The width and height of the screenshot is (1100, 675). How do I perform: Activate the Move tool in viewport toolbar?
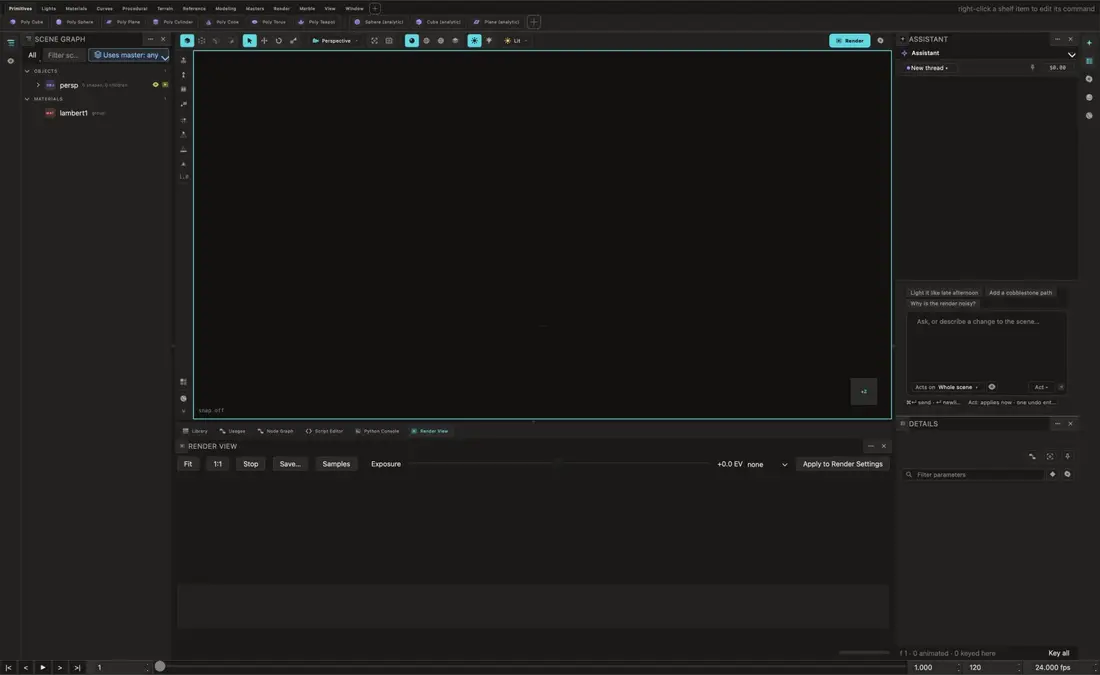pyautogui.click(x=264, y=41)
